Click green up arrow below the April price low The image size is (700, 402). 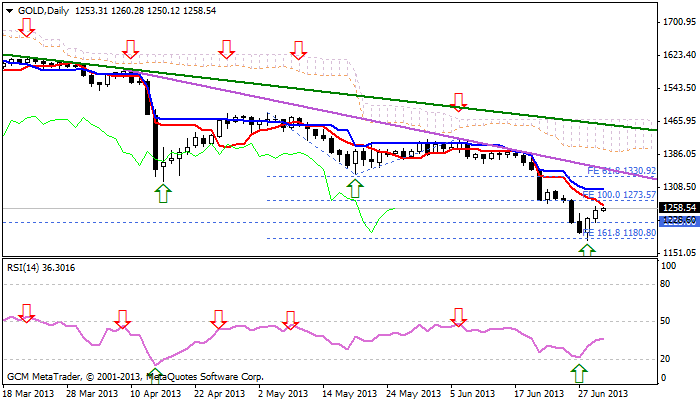click(x=161, y=192)
